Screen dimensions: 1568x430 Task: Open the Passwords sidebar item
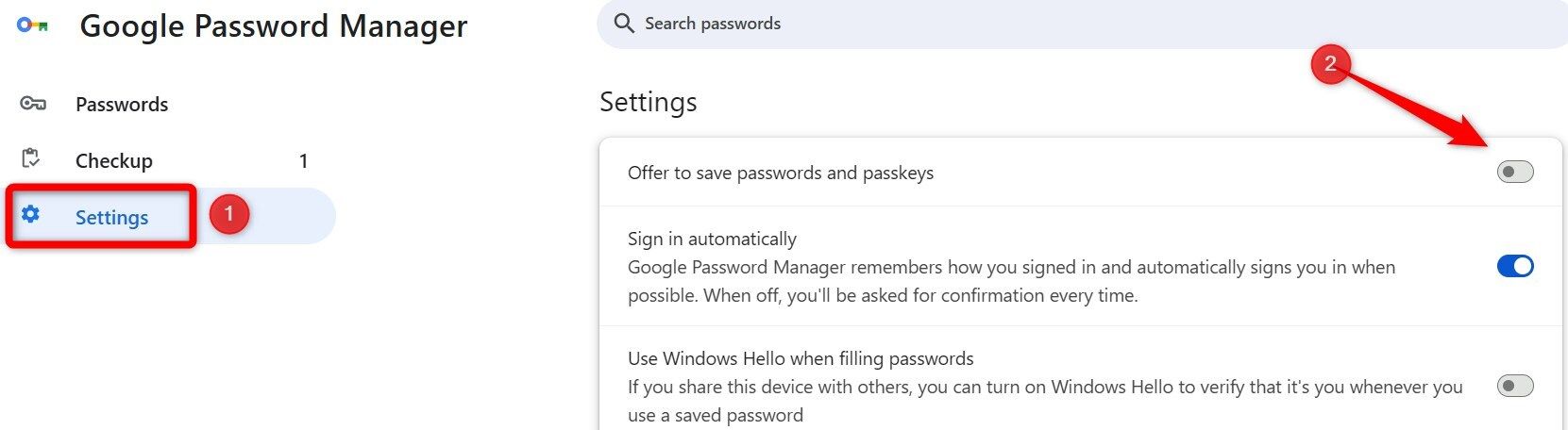[122, 105]
